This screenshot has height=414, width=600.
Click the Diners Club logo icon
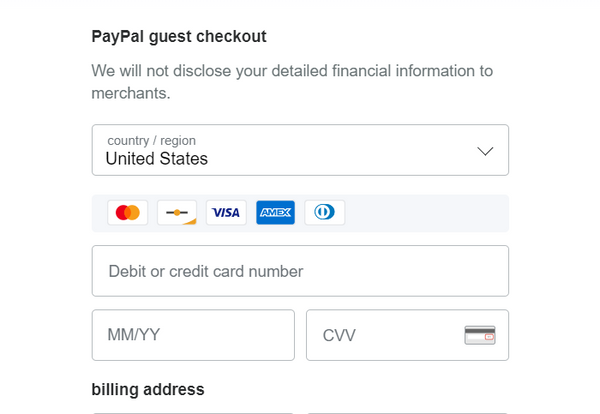click(324, 212)
